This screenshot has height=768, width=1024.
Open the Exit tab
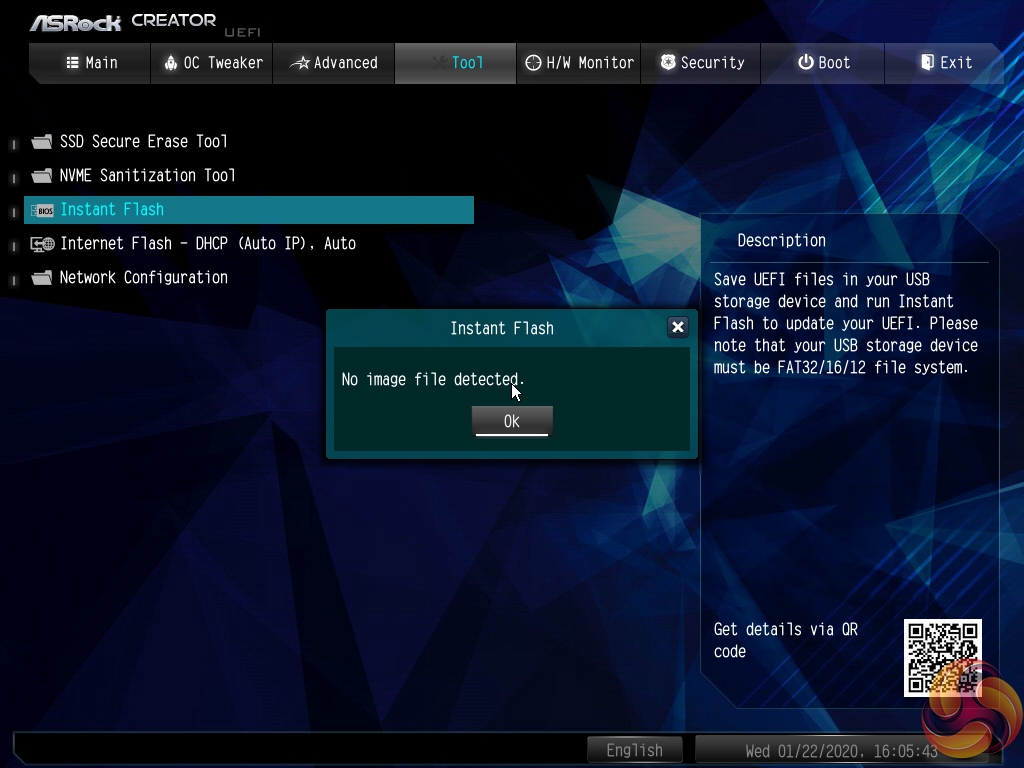(x=945, y=63)
